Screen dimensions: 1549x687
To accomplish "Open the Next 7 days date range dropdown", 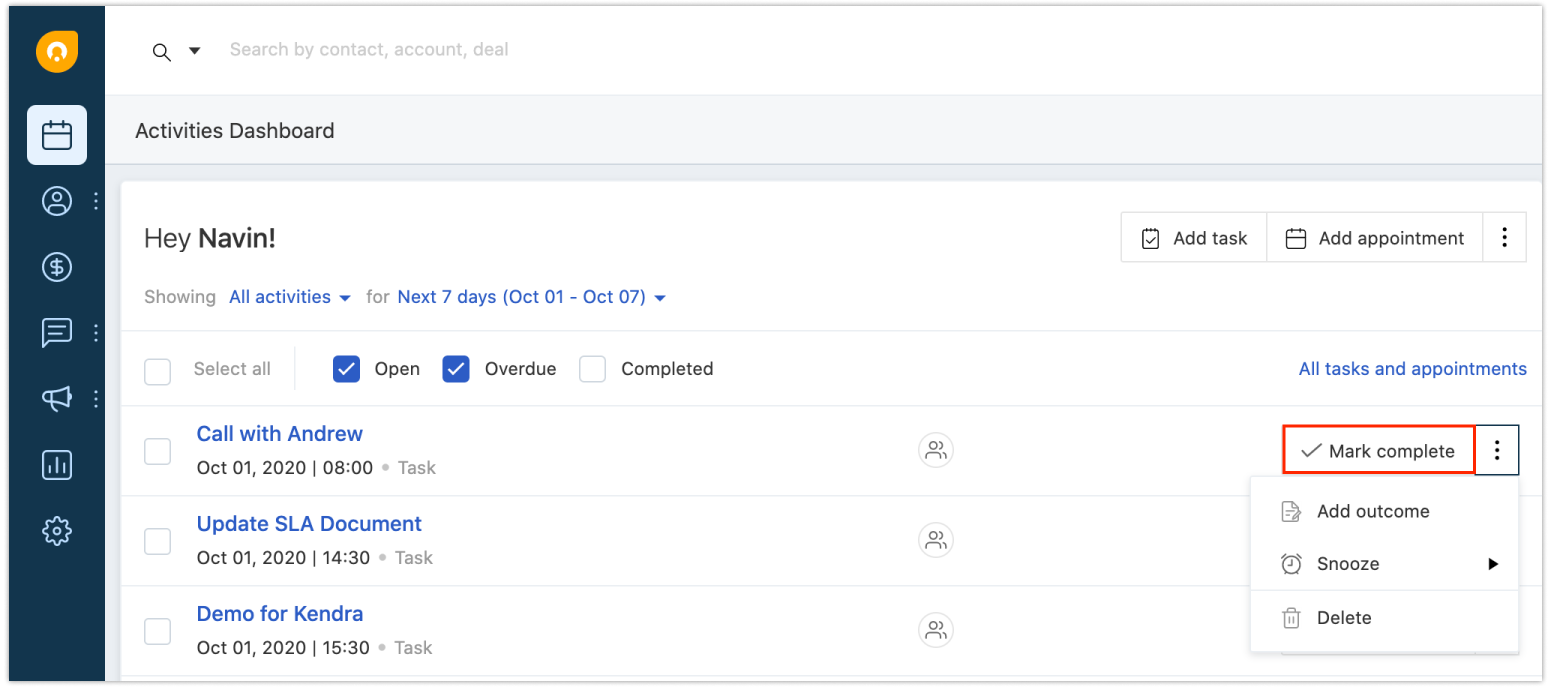I will click(530, 296).
